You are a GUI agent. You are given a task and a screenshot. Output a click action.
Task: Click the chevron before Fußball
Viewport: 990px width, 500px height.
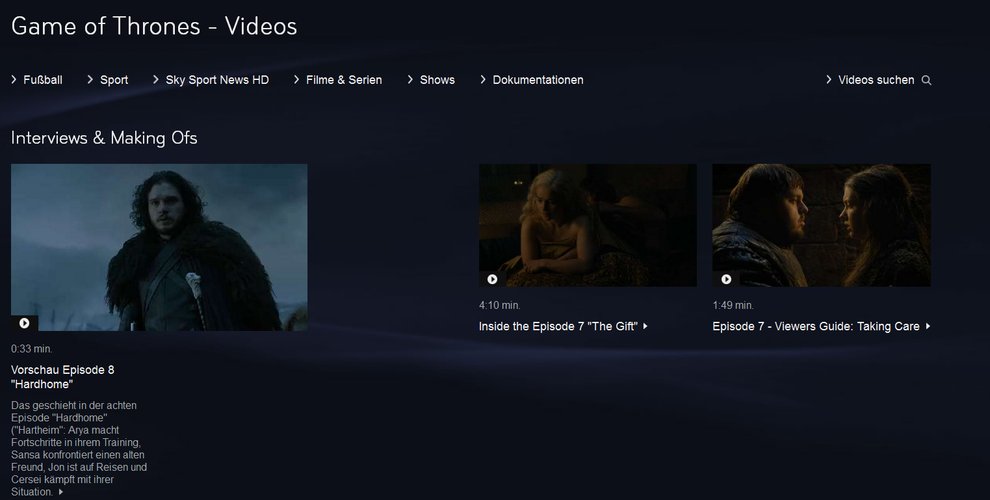[14, 80]
